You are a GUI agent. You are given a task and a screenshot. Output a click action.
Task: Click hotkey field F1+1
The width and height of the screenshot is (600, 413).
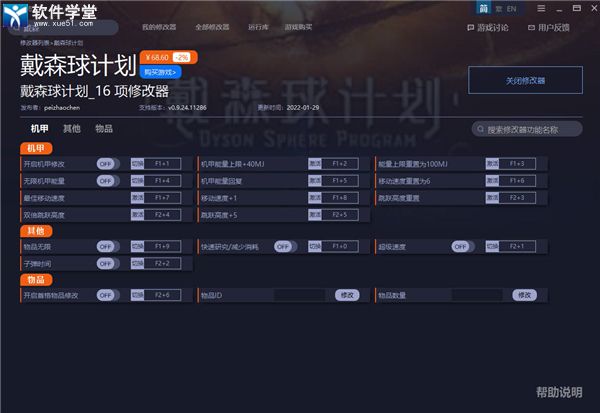tap(162, 164)
